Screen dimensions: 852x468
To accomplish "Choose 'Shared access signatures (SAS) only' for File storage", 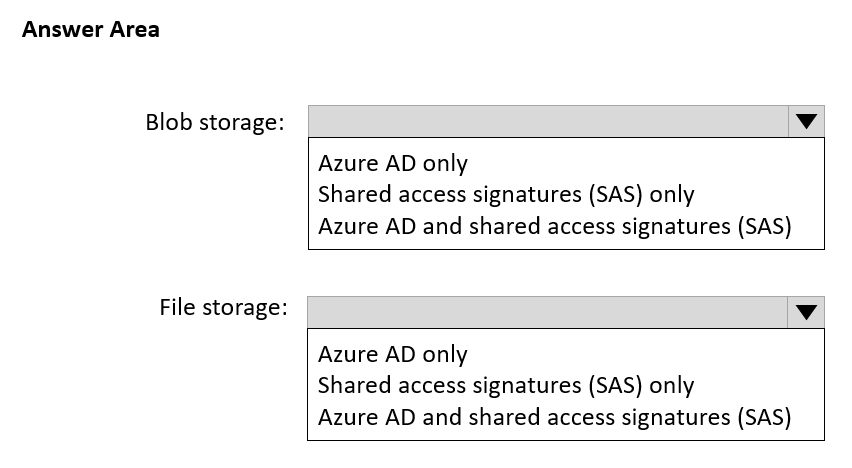I will (x=506, y=385).
